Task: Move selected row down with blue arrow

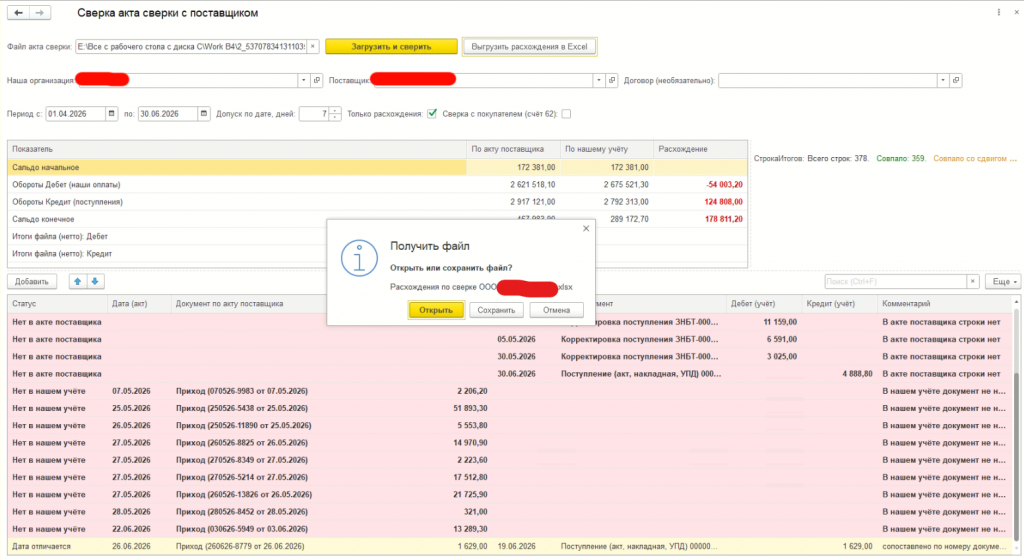Action: [95, 282]
